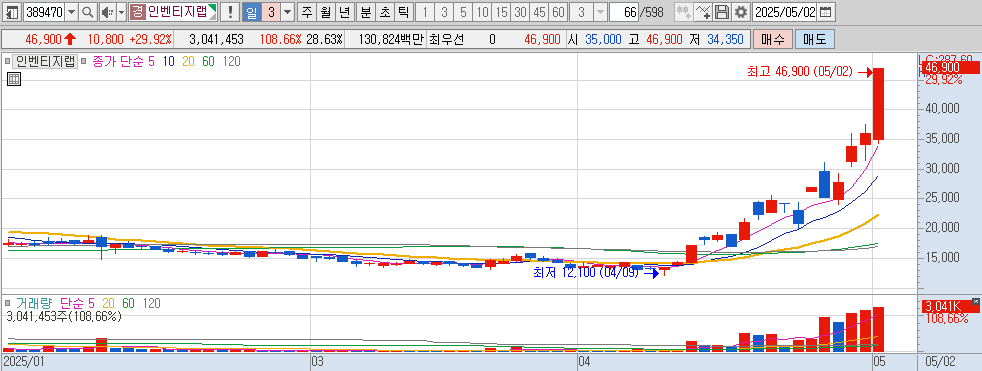982x371 pixels.
Task: Select the 5 interval button
Action: 463,11
